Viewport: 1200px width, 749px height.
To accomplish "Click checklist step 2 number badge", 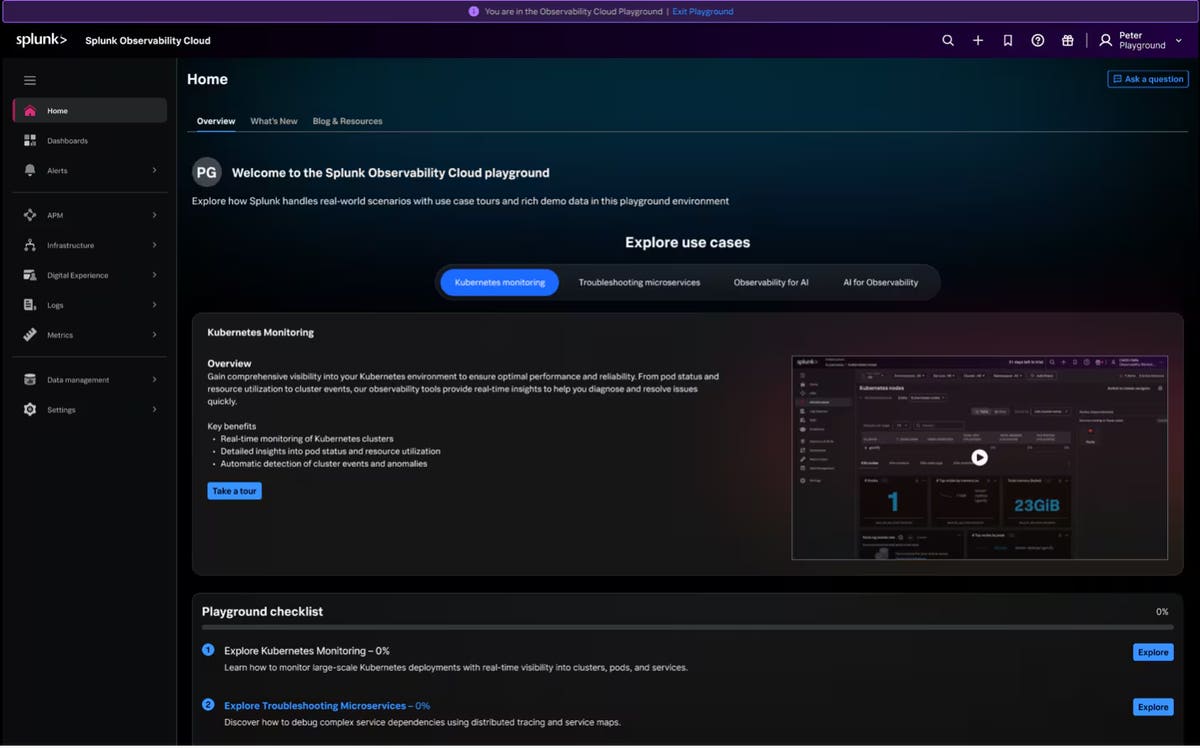I will pos(208,705).
